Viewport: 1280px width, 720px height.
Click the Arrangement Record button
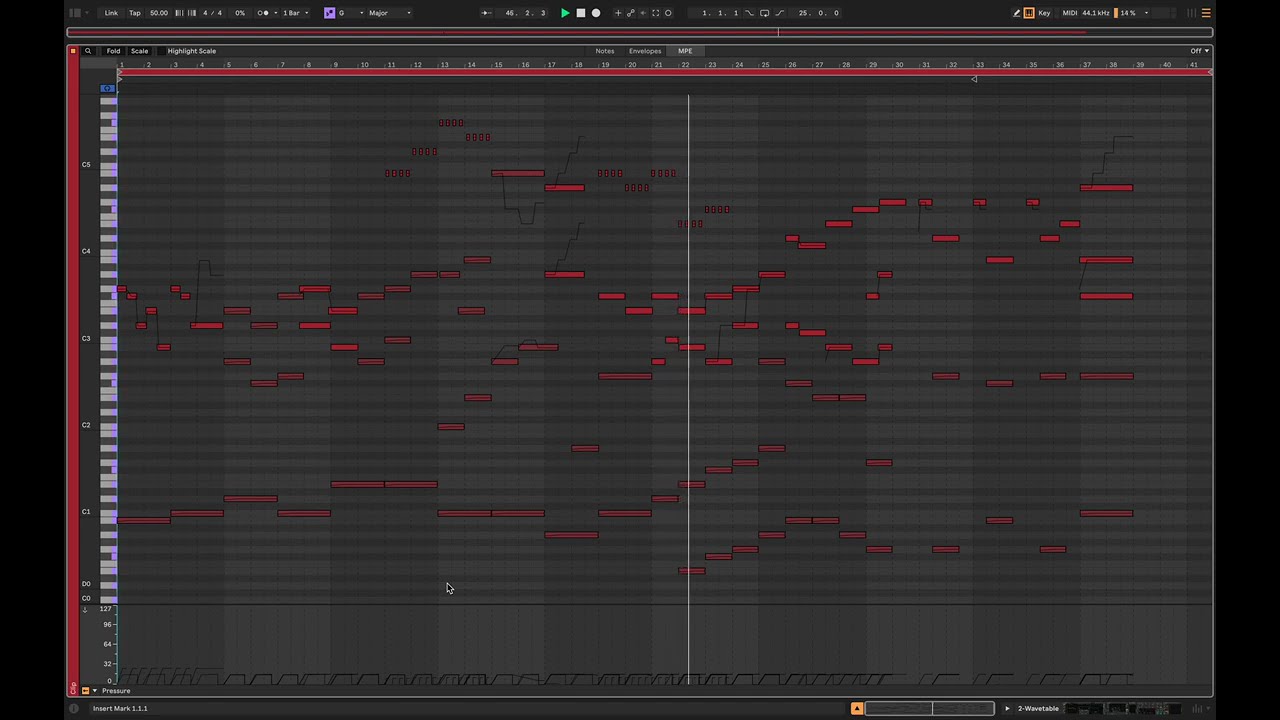[x=596, y=13]
